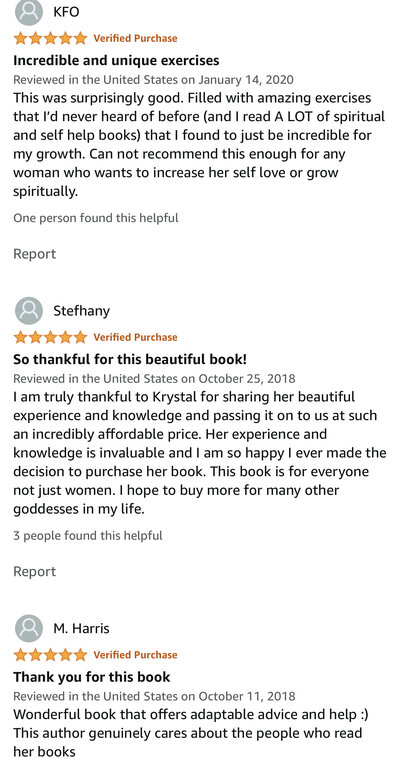400x758 pixels.
Task: Click '3 people found this helpful' text
Action: 88,536
